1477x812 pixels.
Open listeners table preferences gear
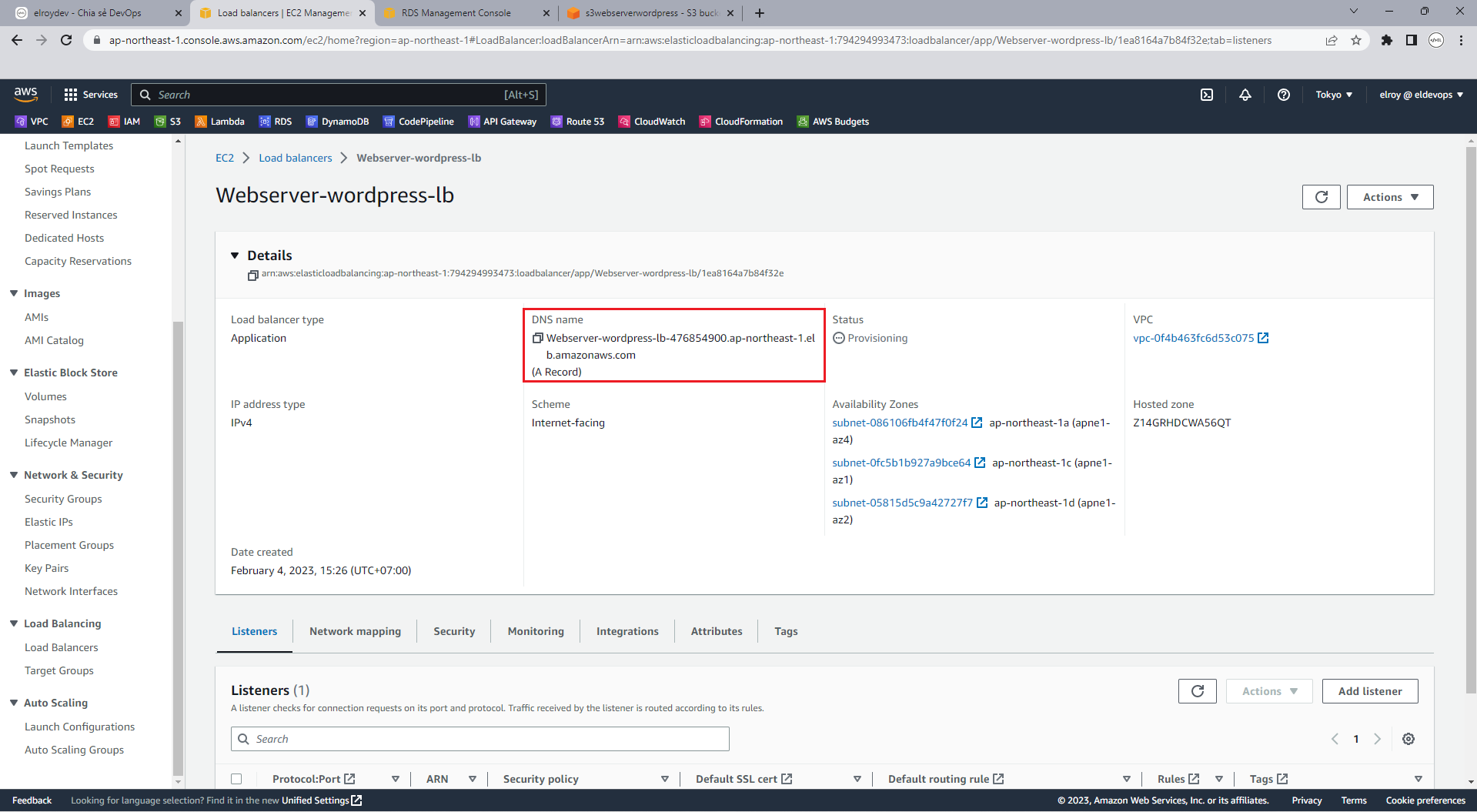[1408, 739]
